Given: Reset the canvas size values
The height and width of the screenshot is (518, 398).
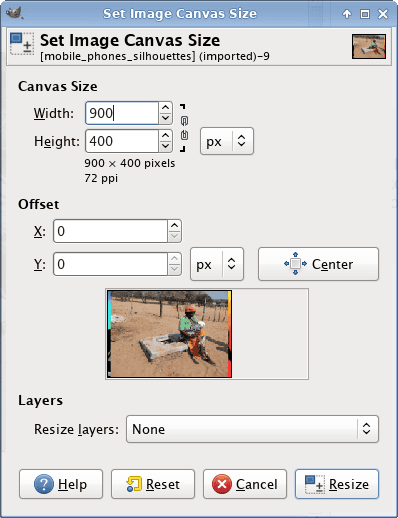Looking at the screenshot, I should tap(153, 484).
